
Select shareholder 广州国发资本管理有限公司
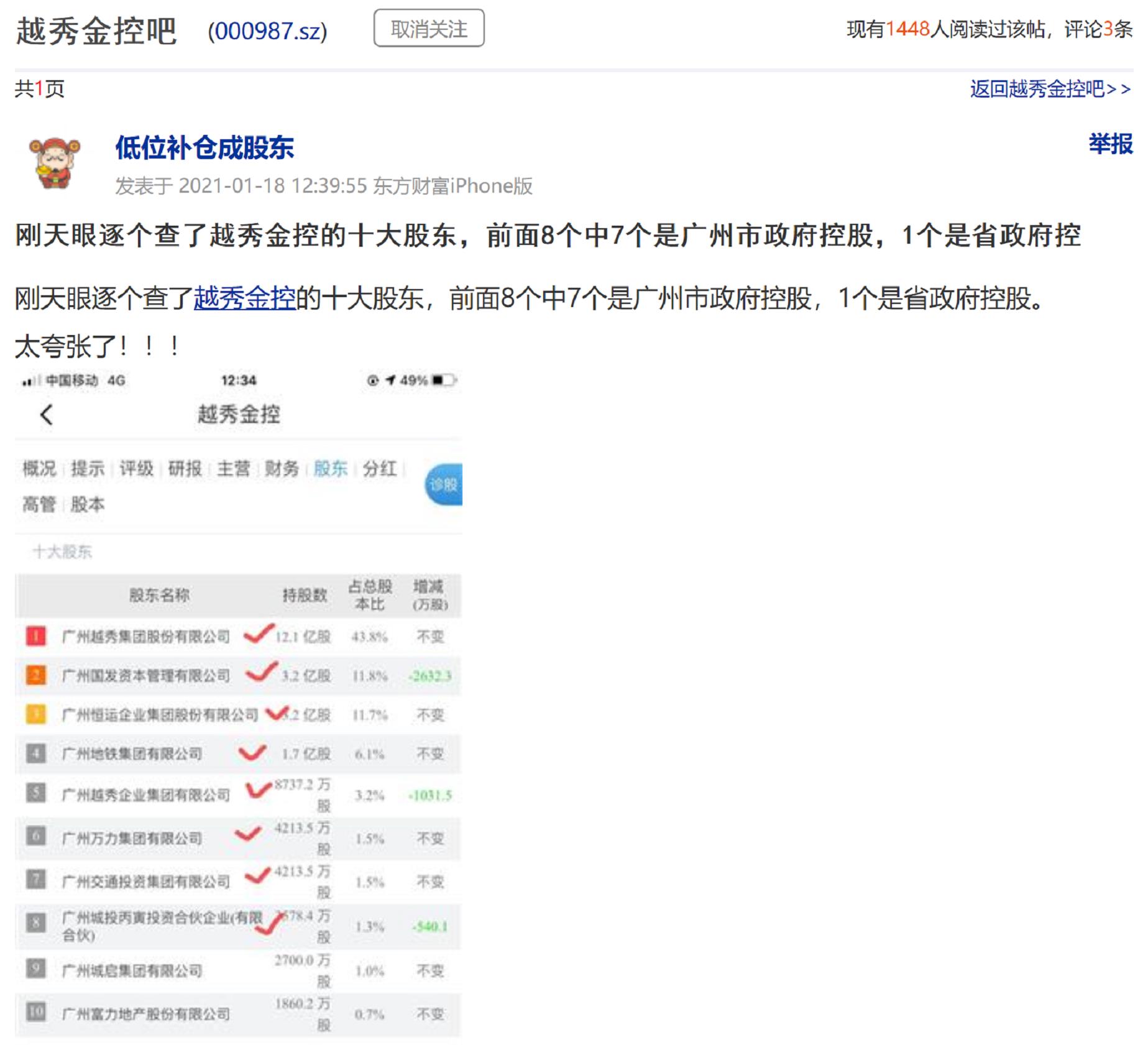pyautogui.click(x=146, y=676)
